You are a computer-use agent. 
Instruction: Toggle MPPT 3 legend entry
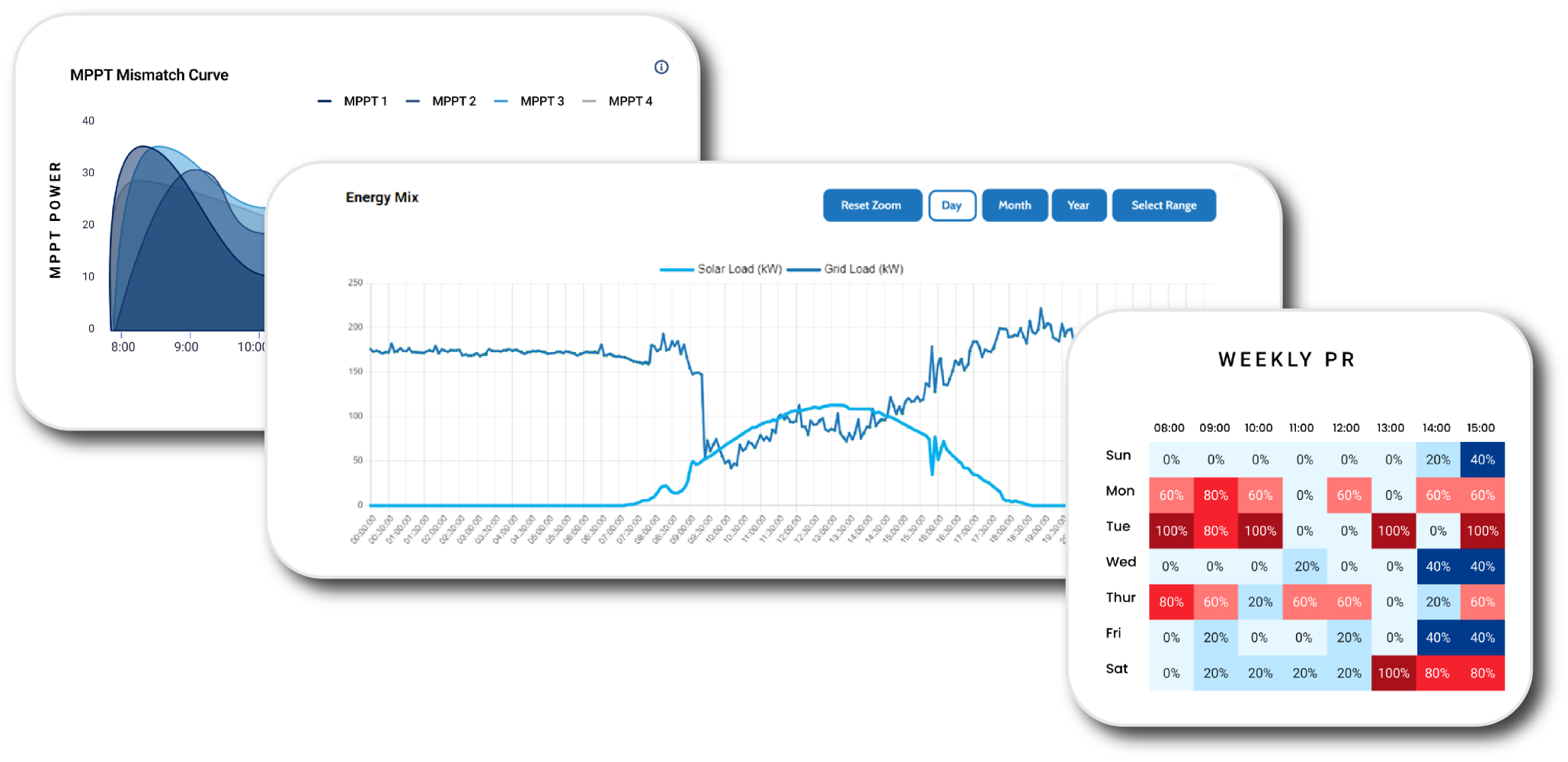[x=529, y=101]
